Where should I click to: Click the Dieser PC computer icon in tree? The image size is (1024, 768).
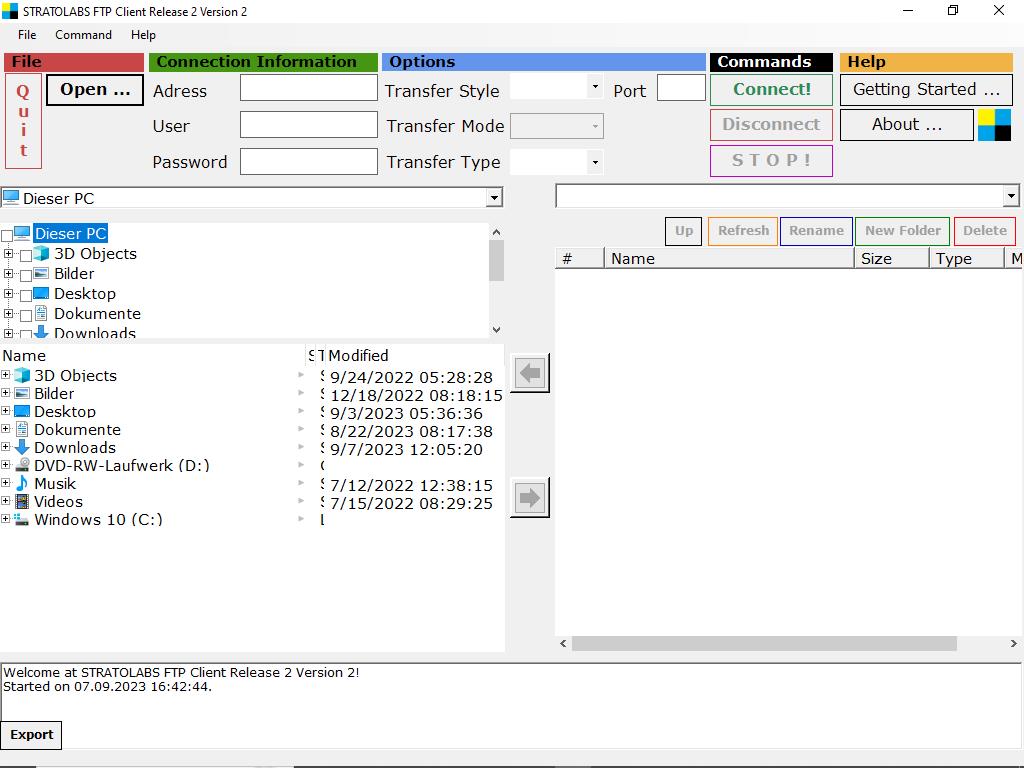click(22, 233)
